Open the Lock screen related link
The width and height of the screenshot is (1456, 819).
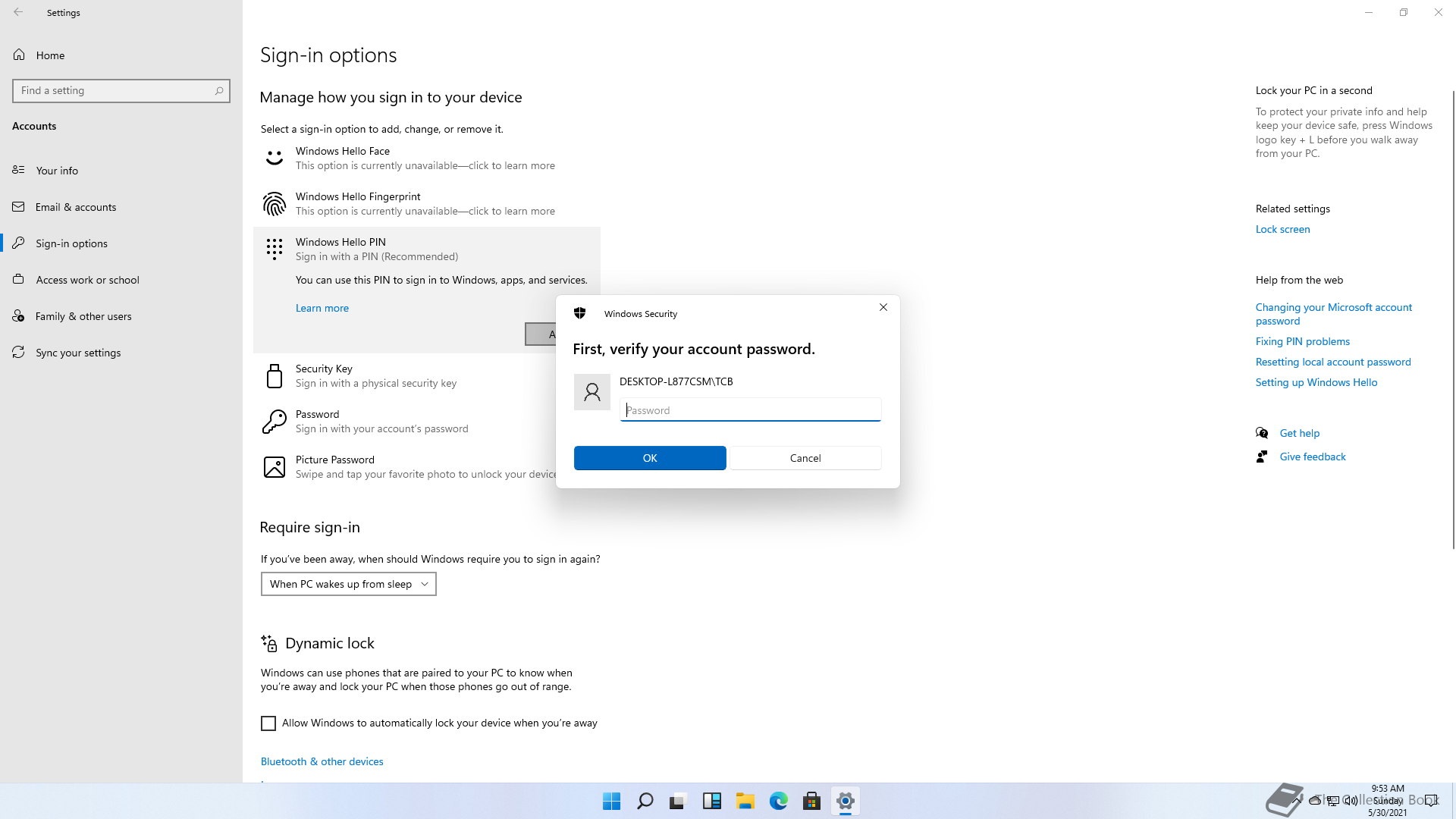[1282, 229]
